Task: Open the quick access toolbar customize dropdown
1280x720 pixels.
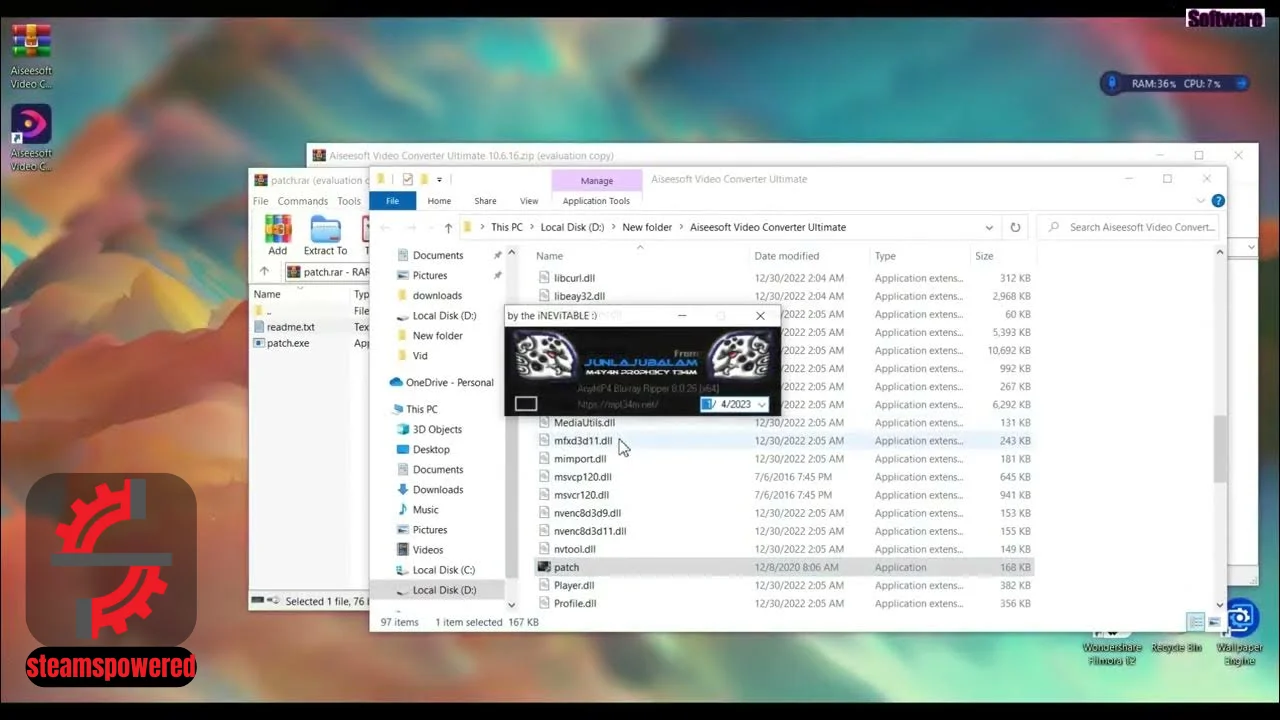Action: point(439,180)
